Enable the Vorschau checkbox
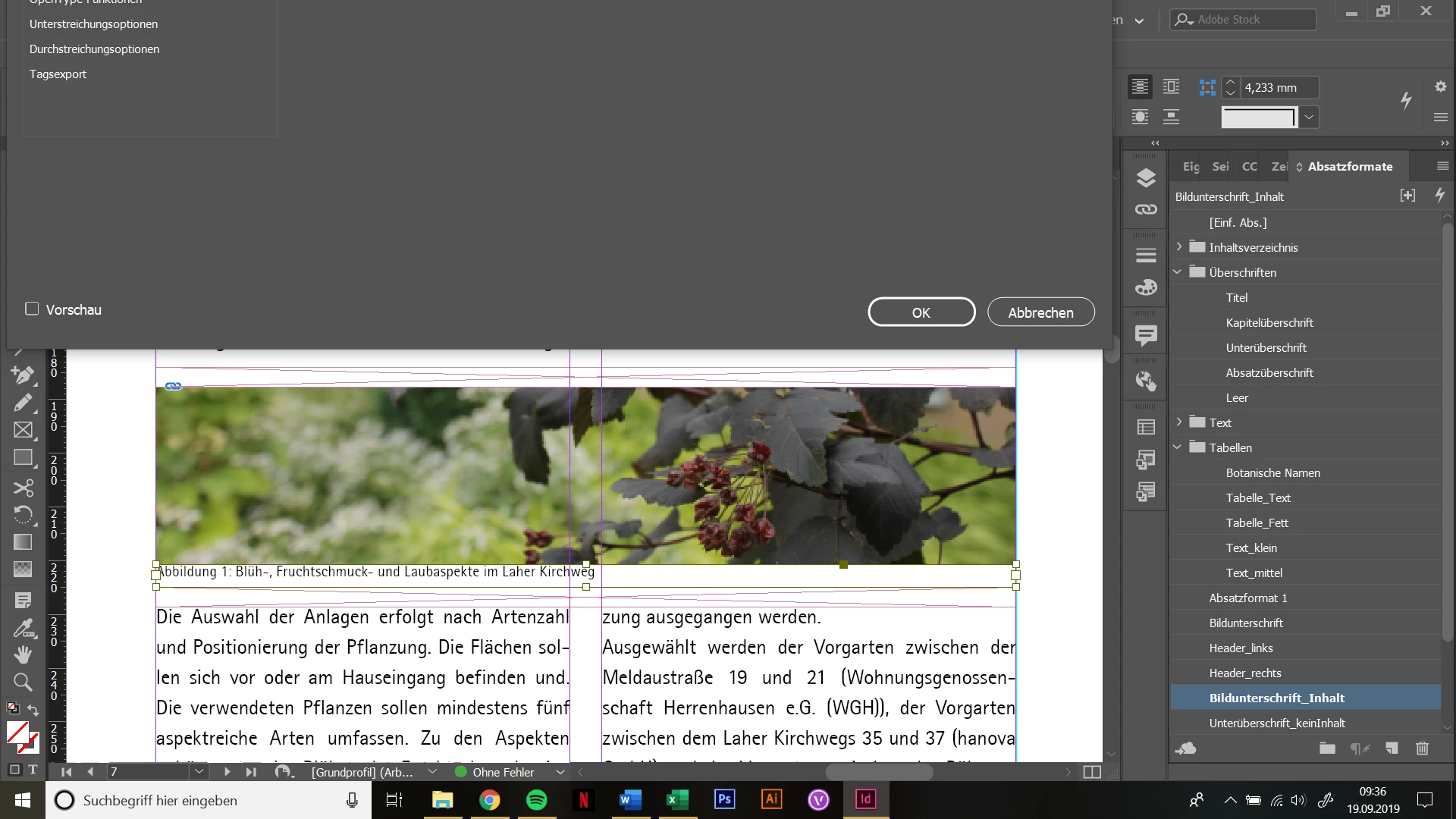 tap(32, 309)
